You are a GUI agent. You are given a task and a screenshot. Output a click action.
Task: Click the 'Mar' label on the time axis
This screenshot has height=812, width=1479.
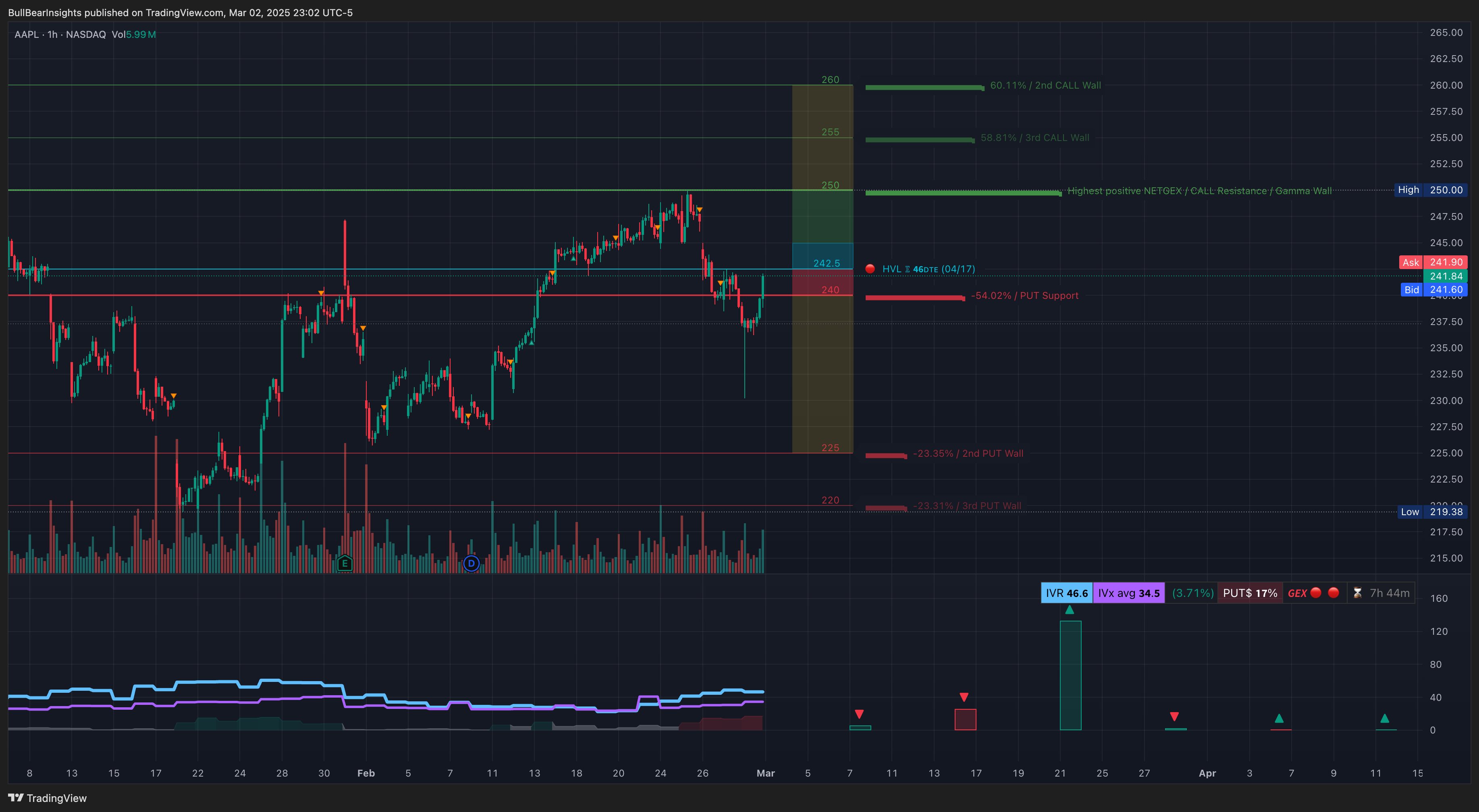765,773
